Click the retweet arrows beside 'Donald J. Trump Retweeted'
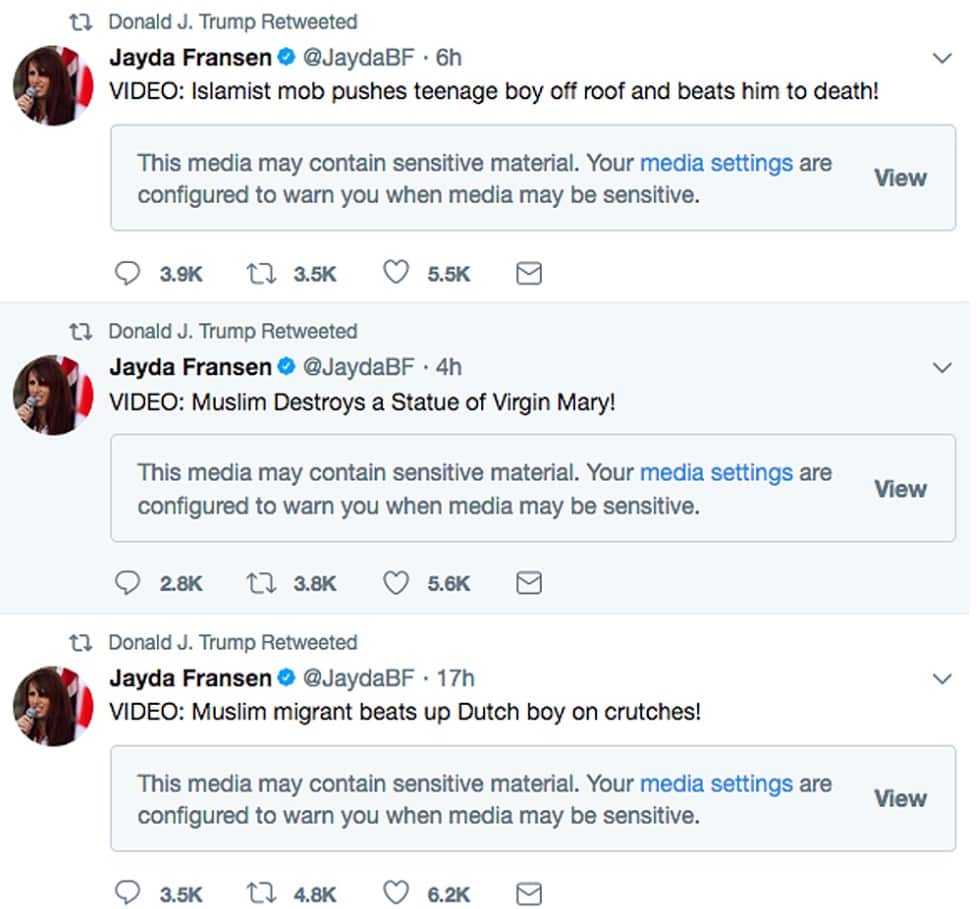Image resolution: width=978 pixels, height=909 pixels. (83, 21)
